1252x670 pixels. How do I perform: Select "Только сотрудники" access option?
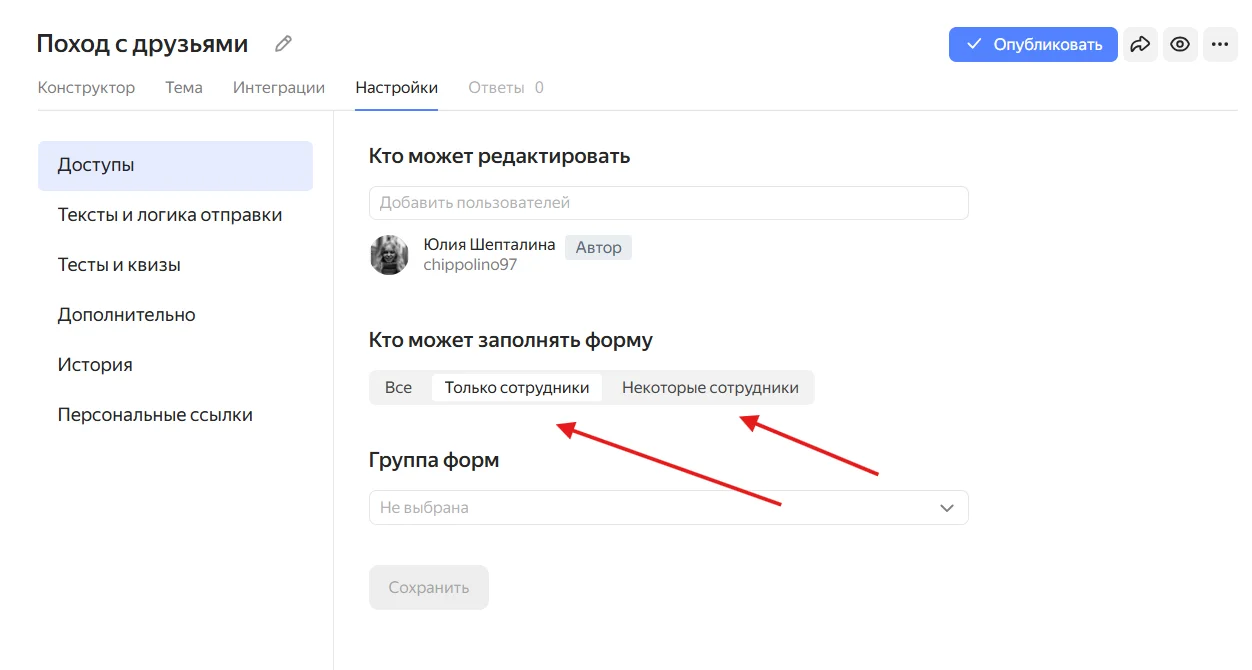(517, 387)
